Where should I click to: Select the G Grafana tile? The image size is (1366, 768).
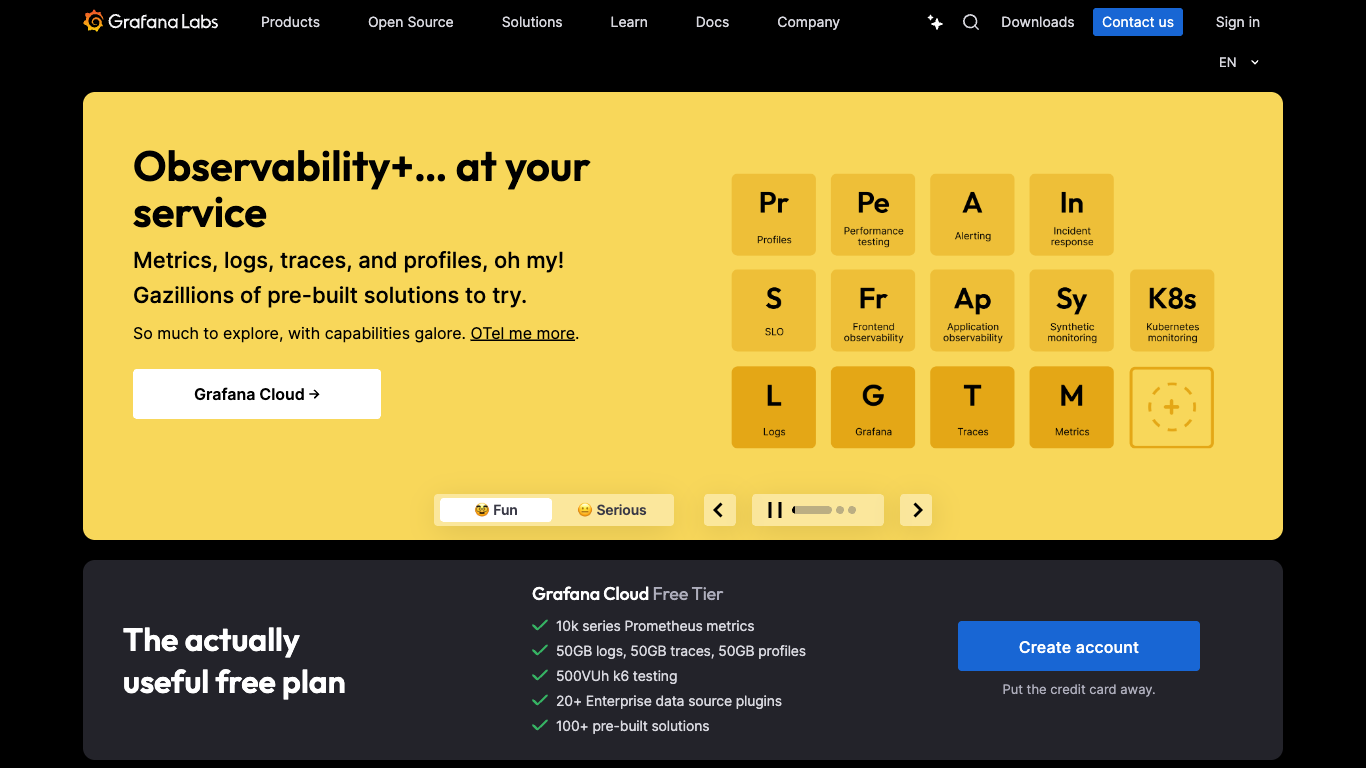click(873, 407)
